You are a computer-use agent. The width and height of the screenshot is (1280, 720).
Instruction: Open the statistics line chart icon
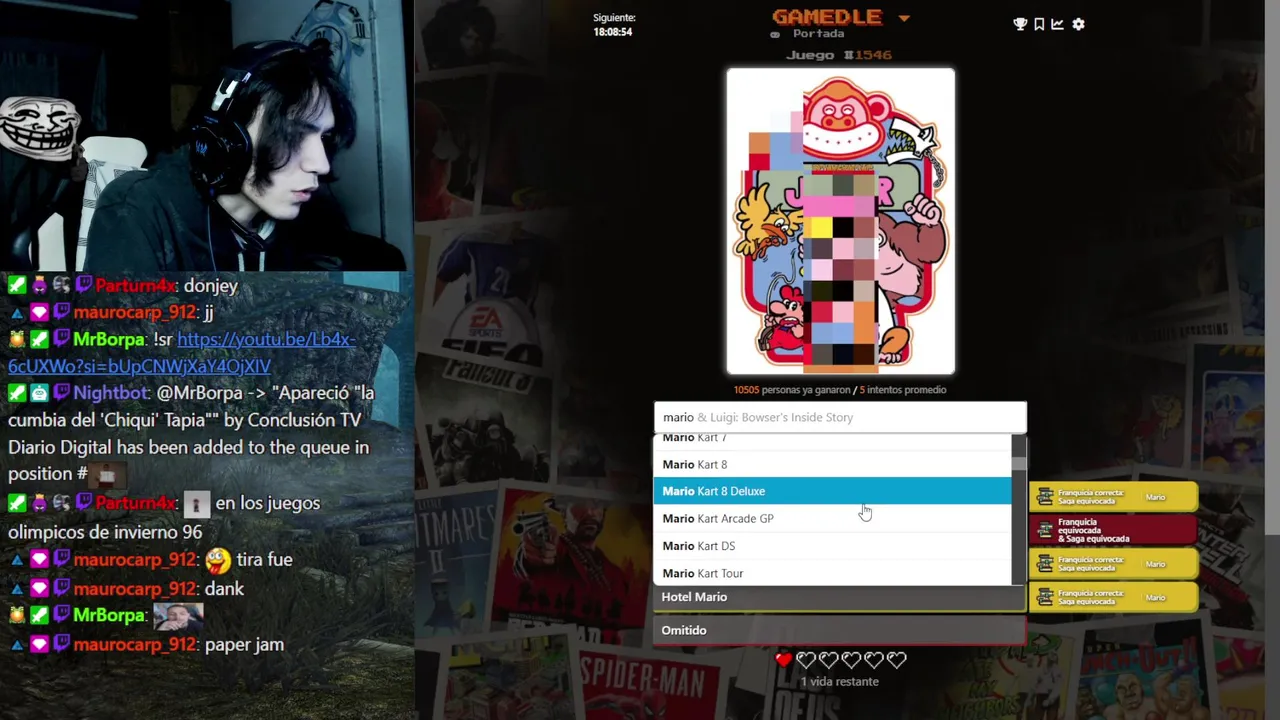pos(1057,24)
